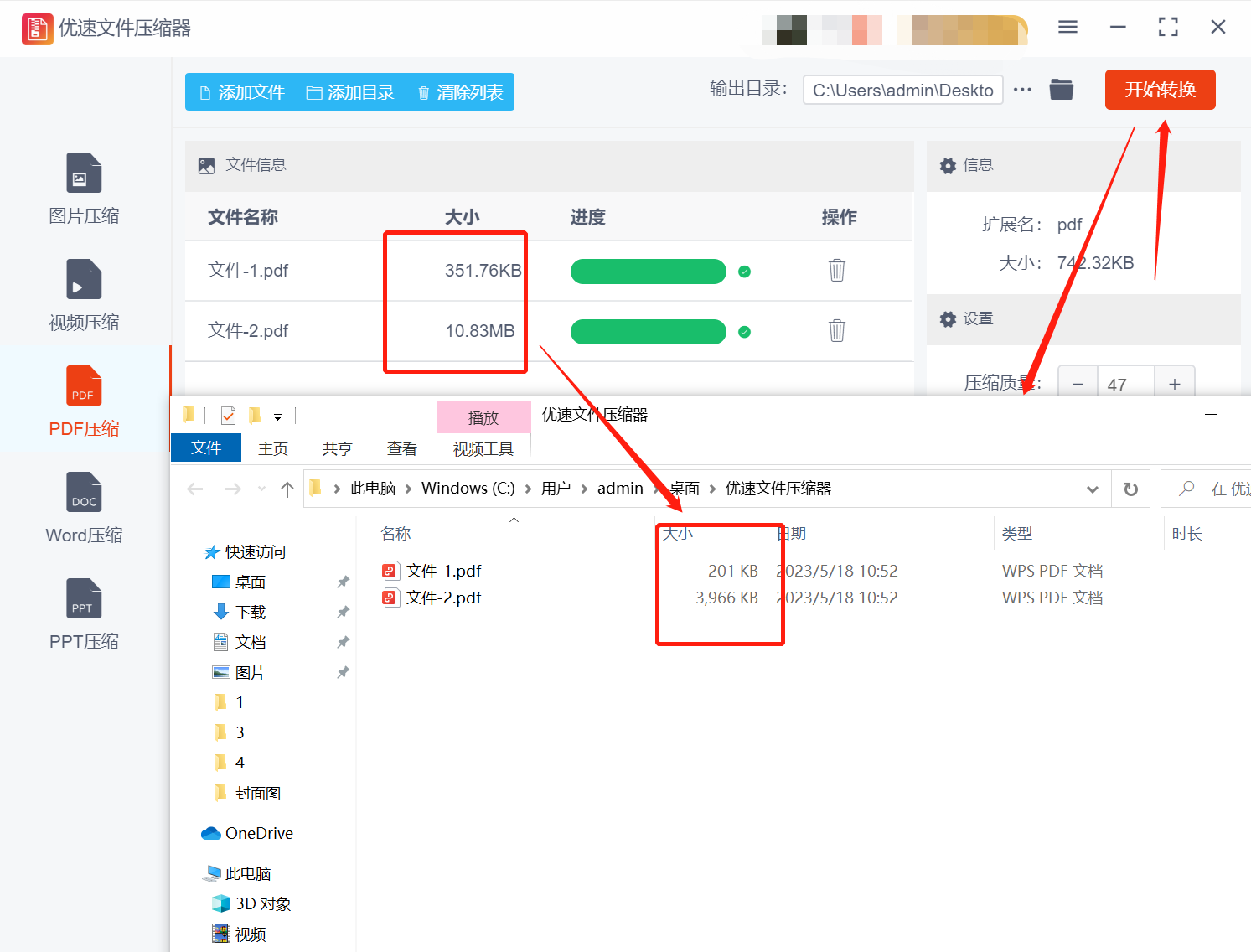Go back with Explorer back arrow

[x=195, y=489]
